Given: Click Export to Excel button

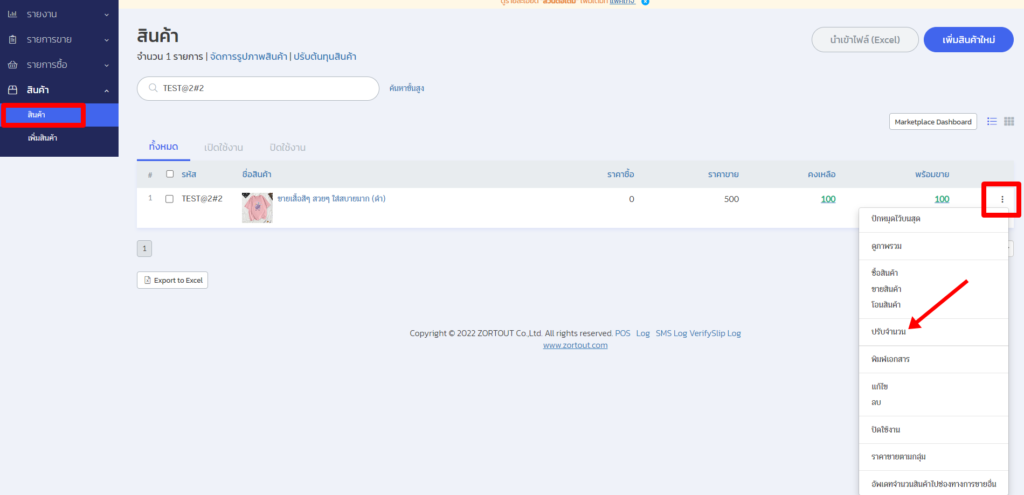Looking at the screenshot, I should [x=172, y=280].
